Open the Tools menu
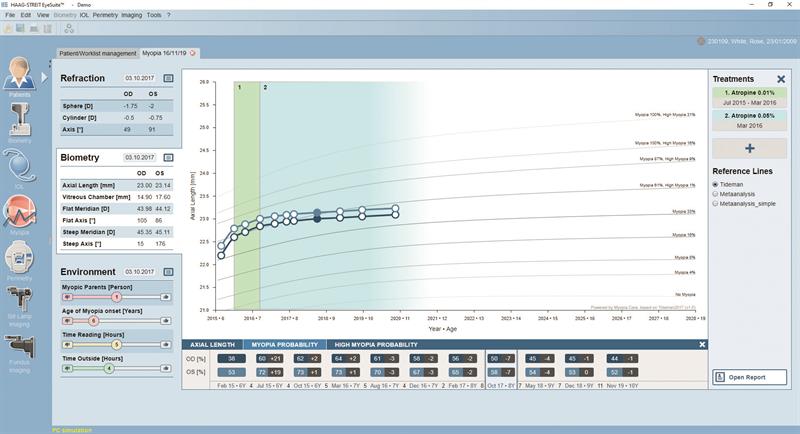Image resolution: width=800 pixels, height=434 pixels. pos(154,15)
